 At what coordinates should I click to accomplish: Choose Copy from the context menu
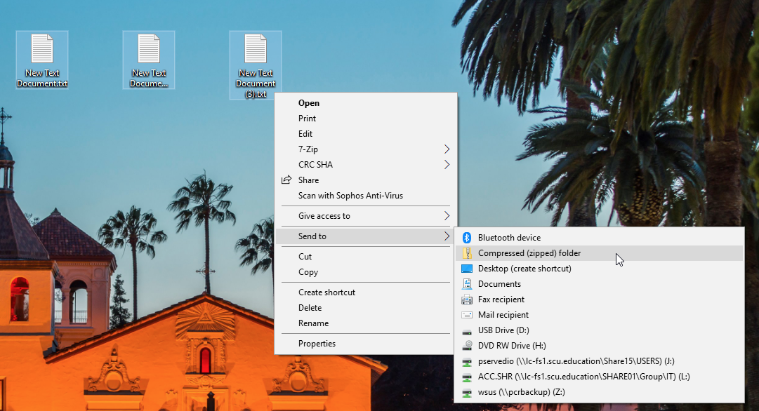[365, 272]
